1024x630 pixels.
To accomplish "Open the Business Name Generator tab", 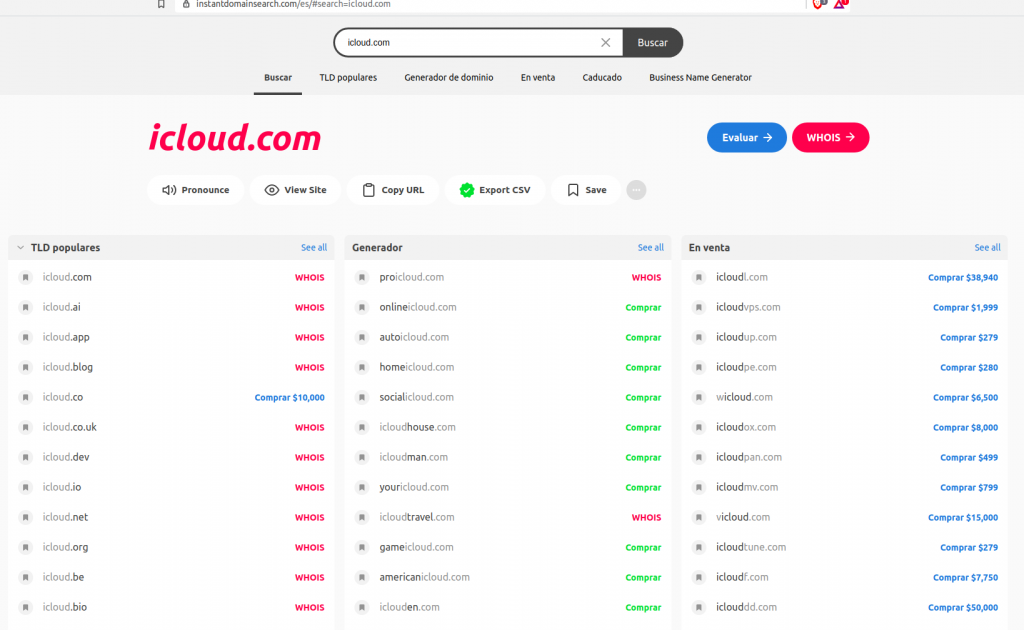I will point(700,78).
